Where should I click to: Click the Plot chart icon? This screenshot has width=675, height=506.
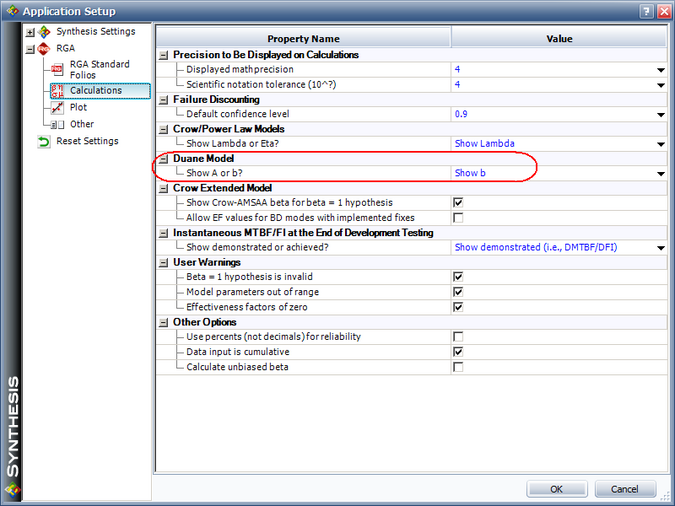click(x=57, y=108)
